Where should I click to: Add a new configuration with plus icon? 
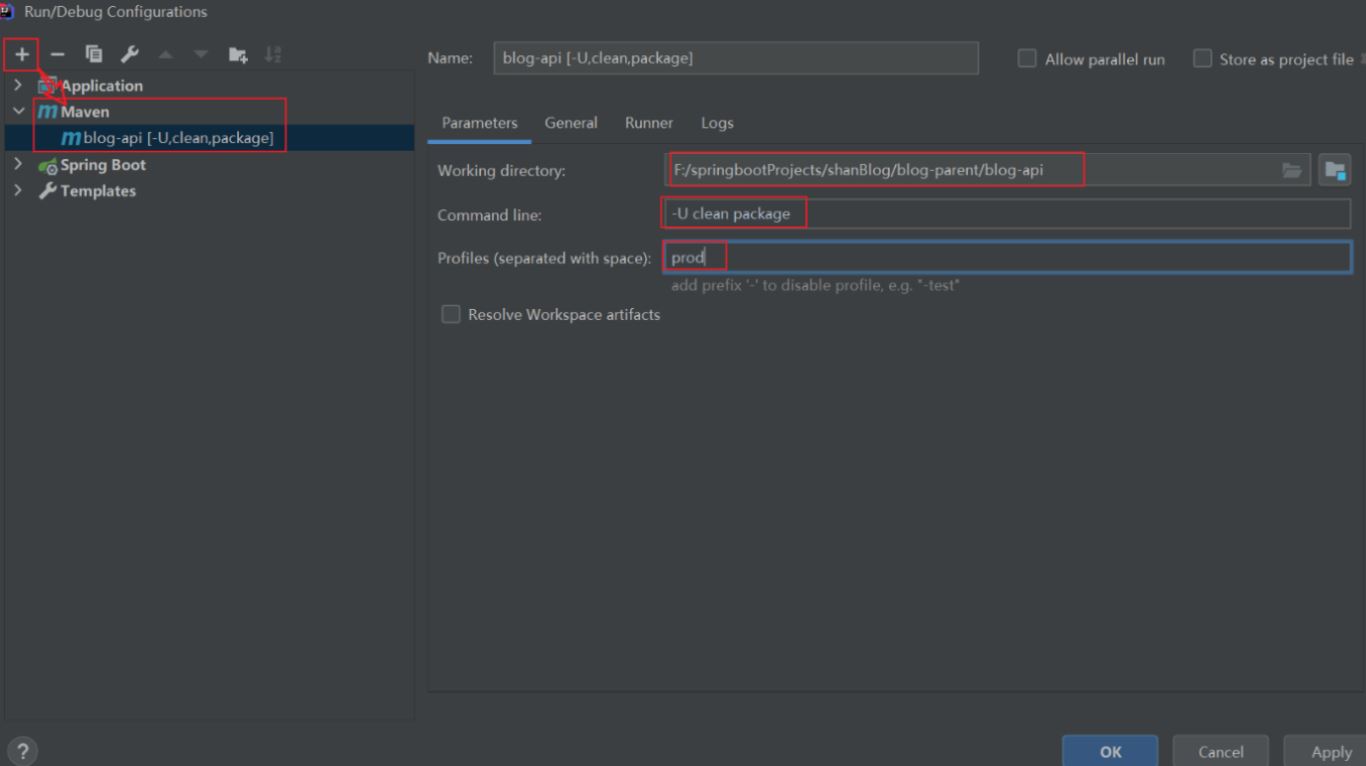pyautogui.click(x=22, y=55)
